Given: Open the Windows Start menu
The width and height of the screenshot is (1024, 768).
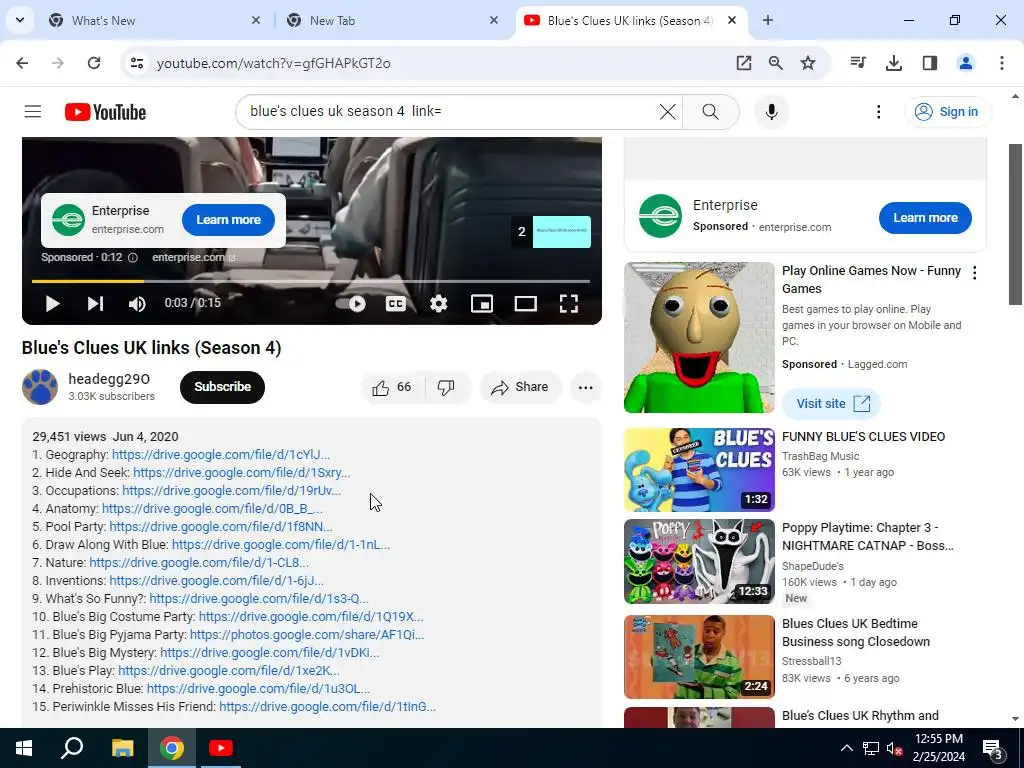Looking at the screenshot, I should coord(24,748).
